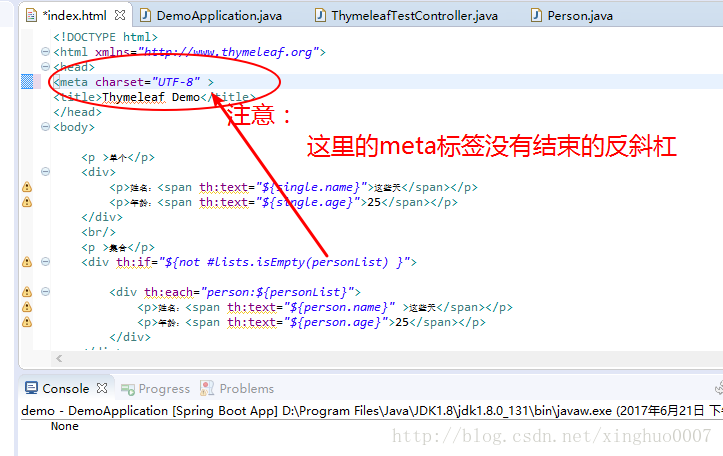
Task: Click warning marker on person.age line
Action: coord(27,322)
